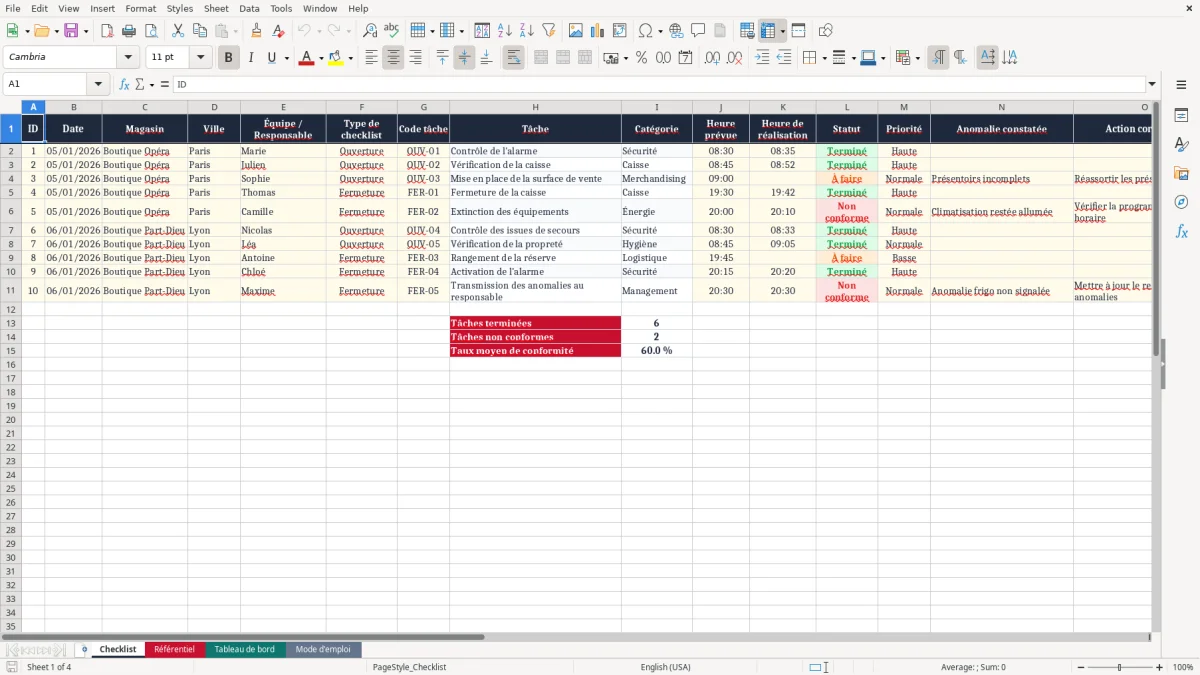Add a decimal place

point(713,58)
